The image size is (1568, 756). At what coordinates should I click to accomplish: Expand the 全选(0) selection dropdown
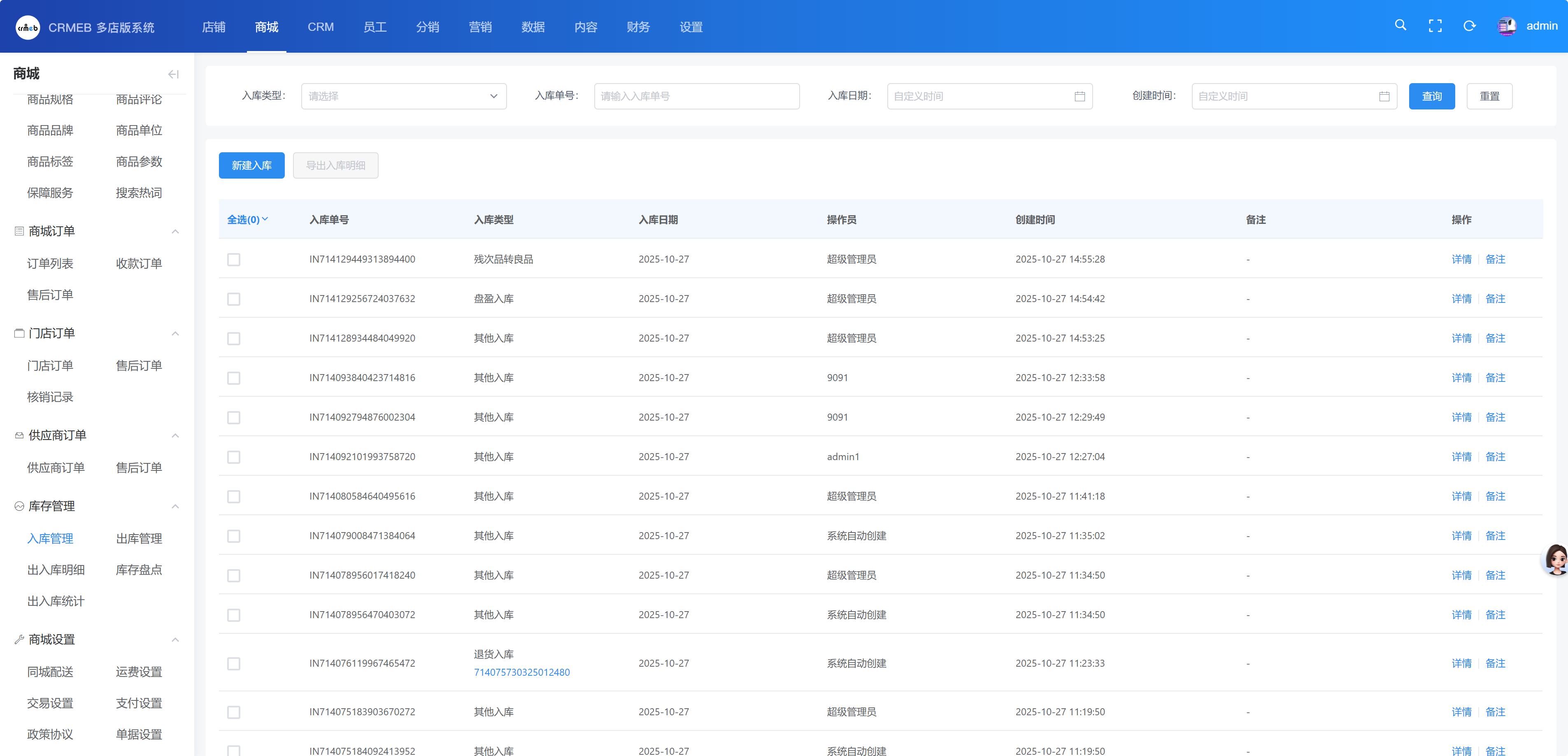[x=248, y=220]
